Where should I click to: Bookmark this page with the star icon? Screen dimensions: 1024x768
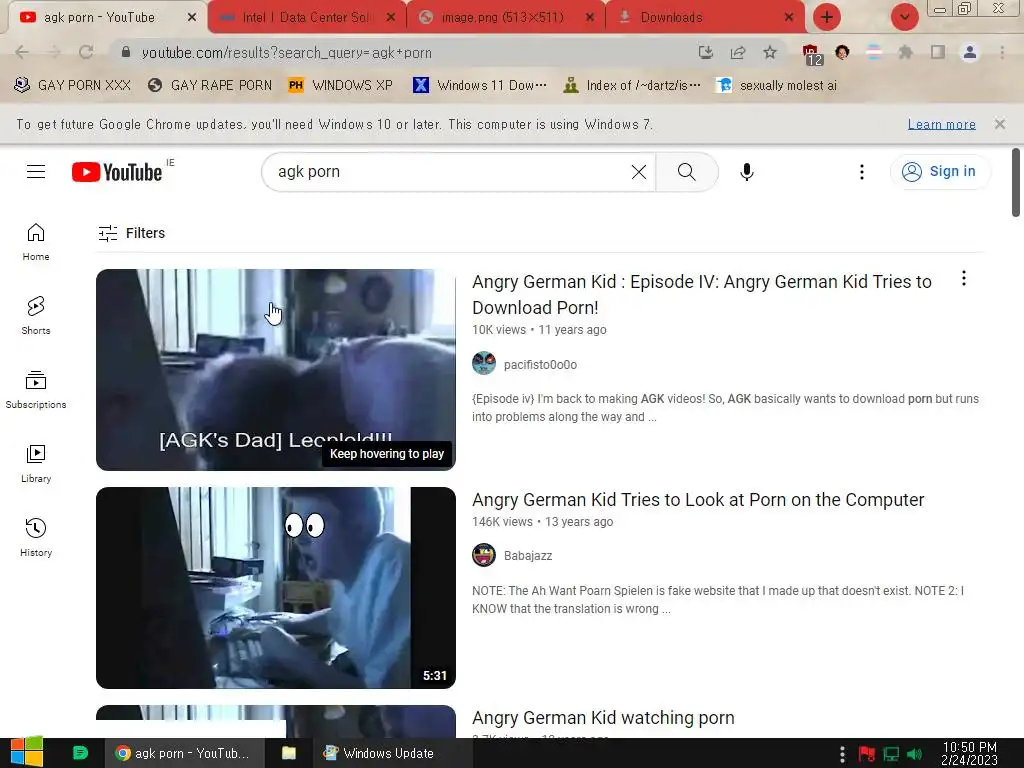pos(770,52)
